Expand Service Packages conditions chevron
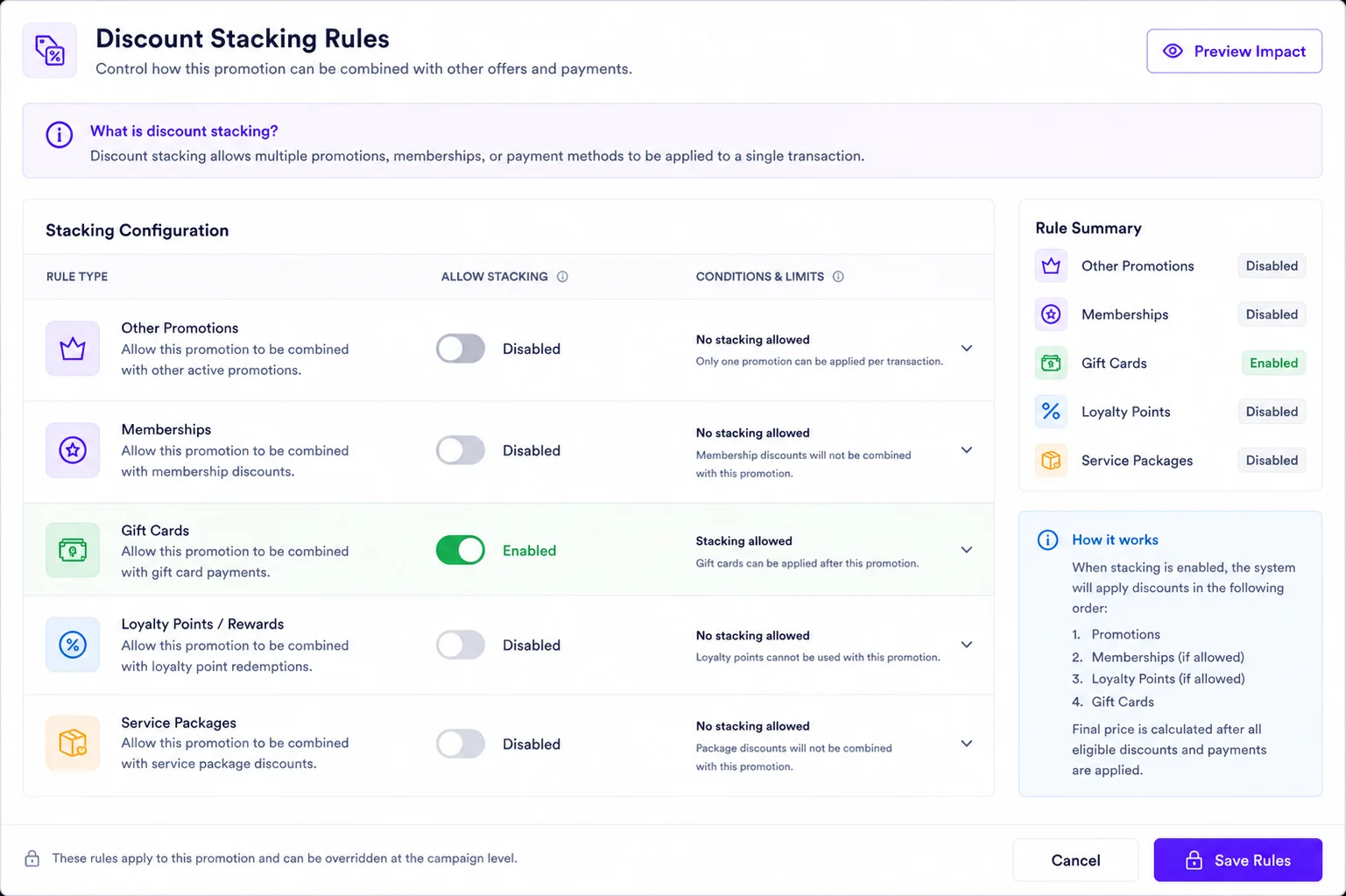 click(x=967, y=744)
